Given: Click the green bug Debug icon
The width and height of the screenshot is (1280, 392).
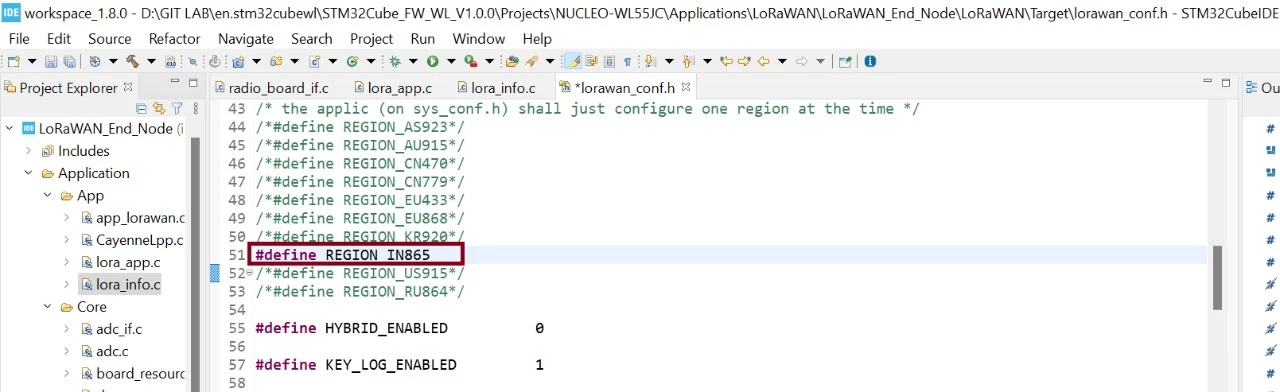Looking at the screenshot, I should (395, 61).
